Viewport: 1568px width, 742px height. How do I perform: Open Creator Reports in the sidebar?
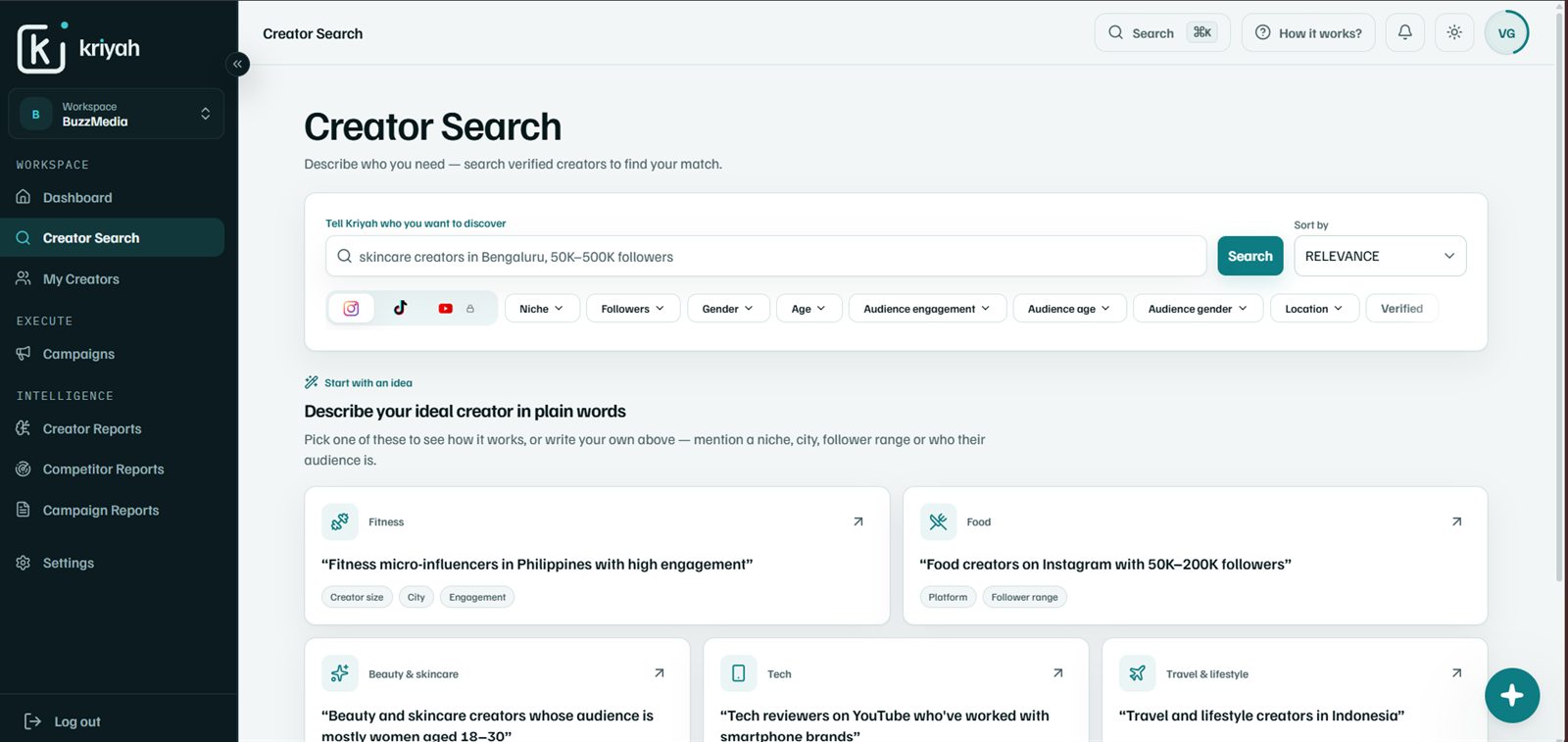[x=112, y=428]
